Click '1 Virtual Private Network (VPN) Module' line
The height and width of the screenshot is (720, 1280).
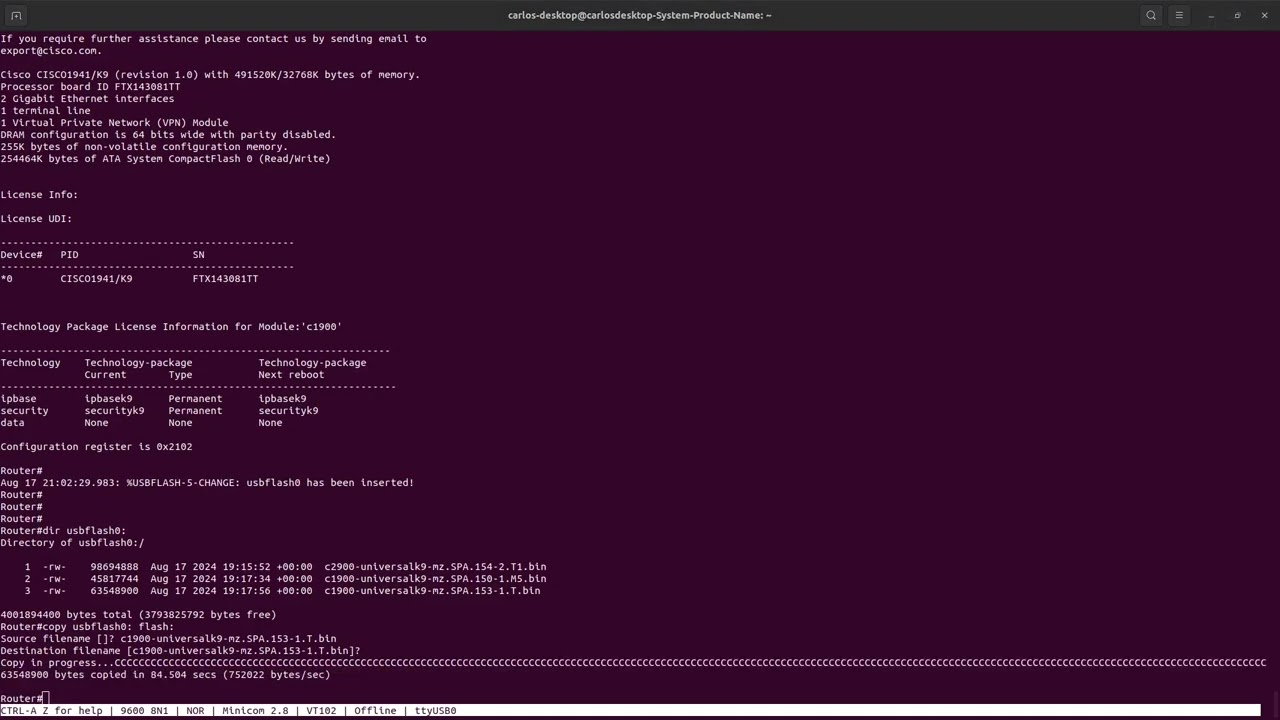pyautogui.click(x=114, y=123)
